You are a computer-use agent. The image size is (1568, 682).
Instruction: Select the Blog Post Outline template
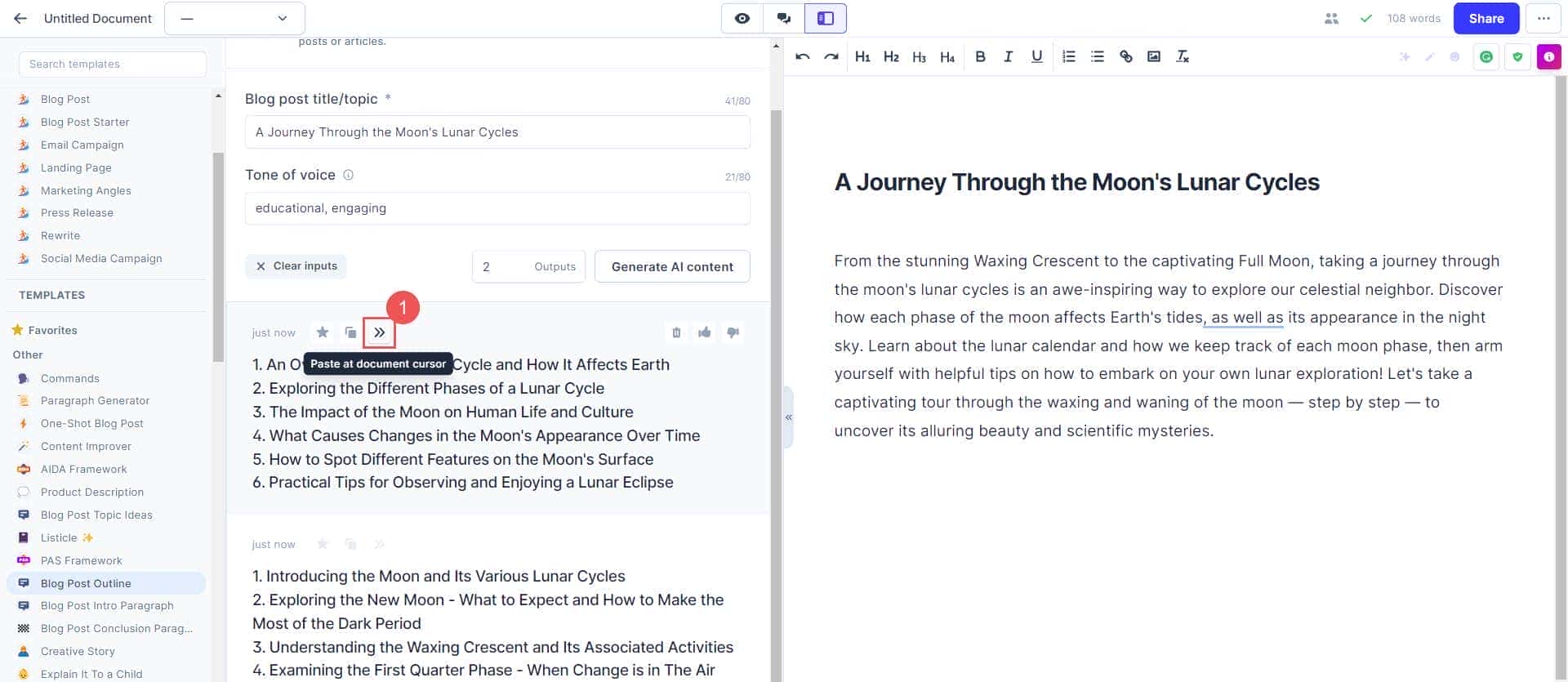click(x=86, y=583)
